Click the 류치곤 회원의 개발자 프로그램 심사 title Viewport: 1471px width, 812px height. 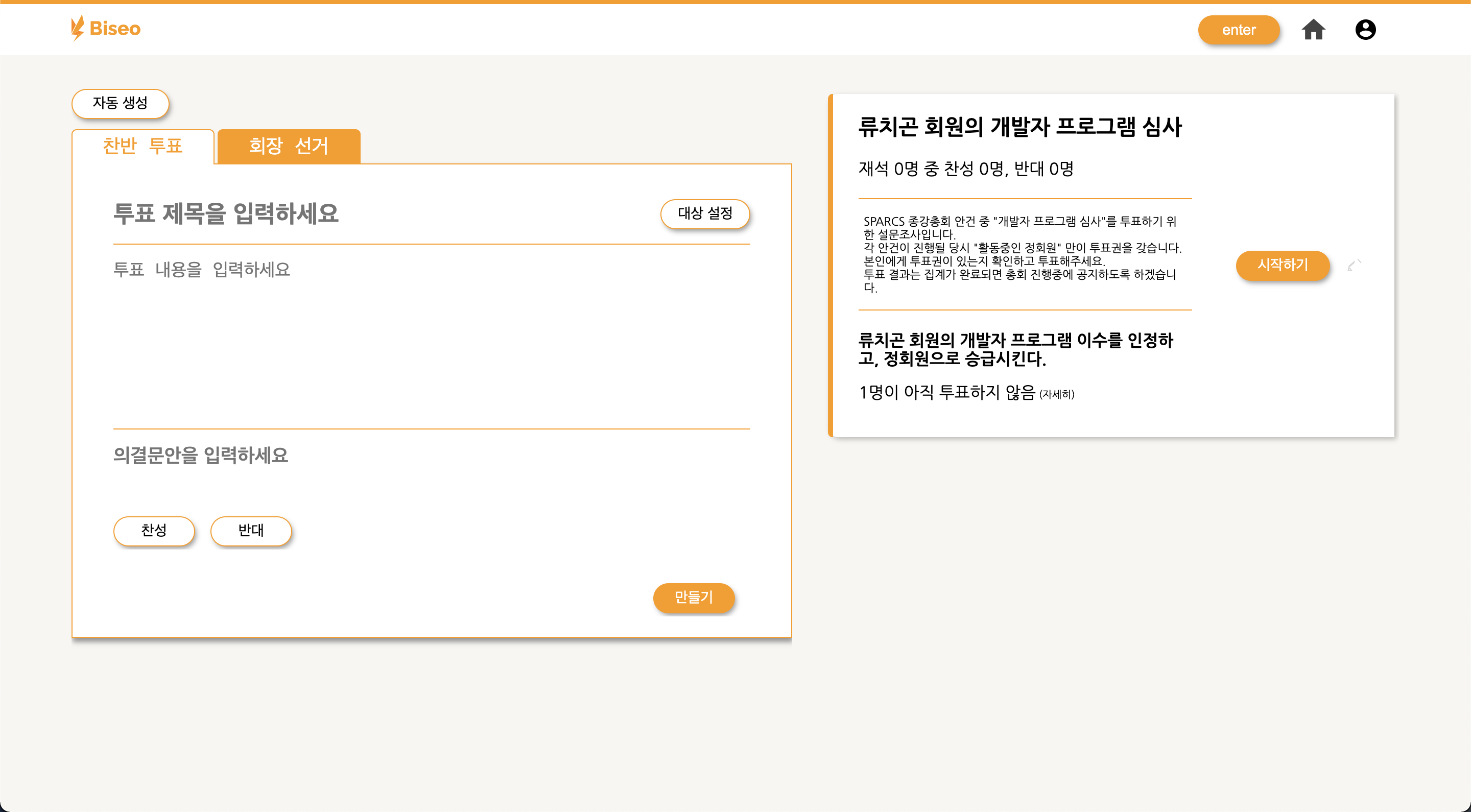[x=1019, y=127]
